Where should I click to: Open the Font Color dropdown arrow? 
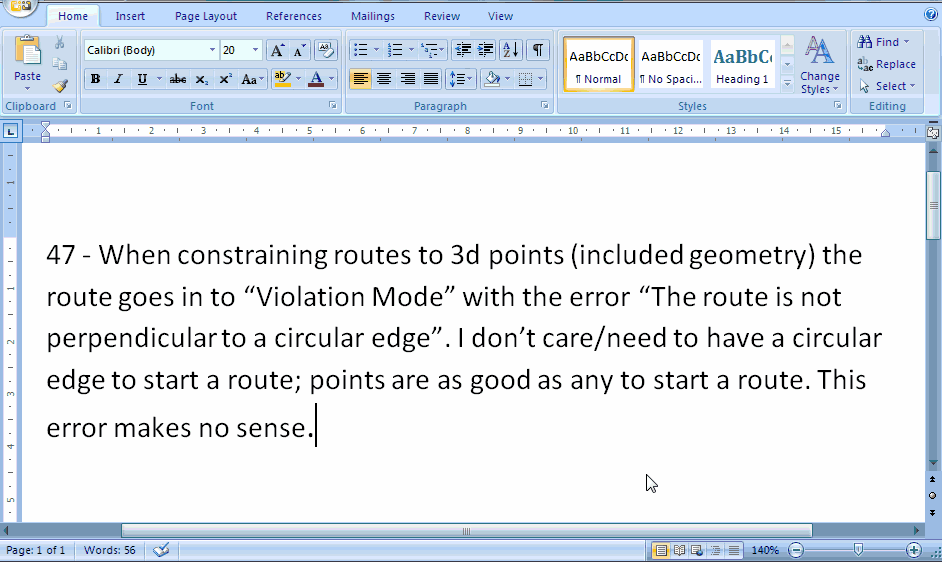tap(331, 79)
